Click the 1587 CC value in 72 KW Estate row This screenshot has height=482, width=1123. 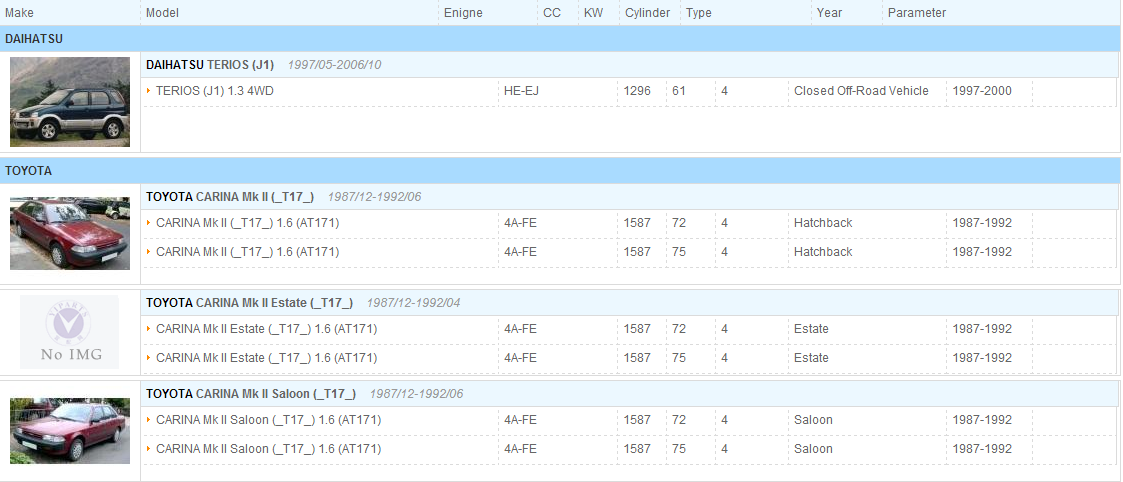pos(637,329)
